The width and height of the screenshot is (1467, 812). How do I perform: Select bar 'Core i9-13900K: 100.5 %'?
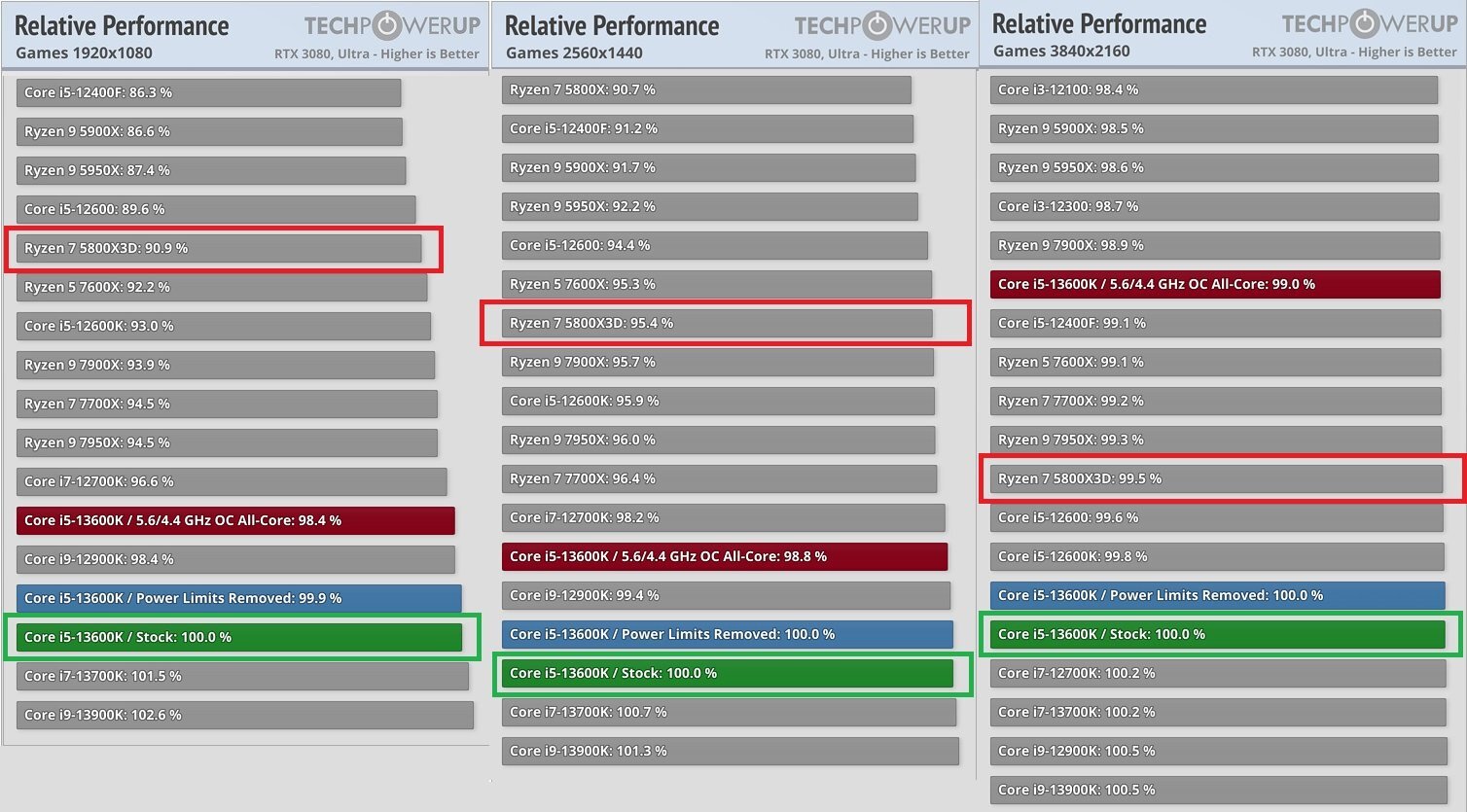pyautogui.click(x=1219, y=790)
